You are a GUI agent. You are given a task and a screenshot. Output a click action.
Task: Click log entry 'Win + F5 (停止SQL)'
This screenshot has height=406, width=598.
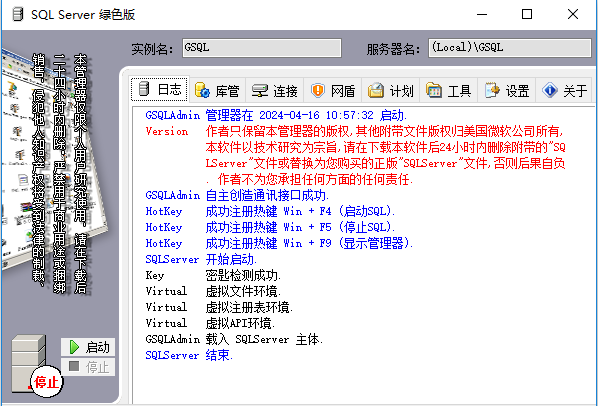[x=339, y=227]
